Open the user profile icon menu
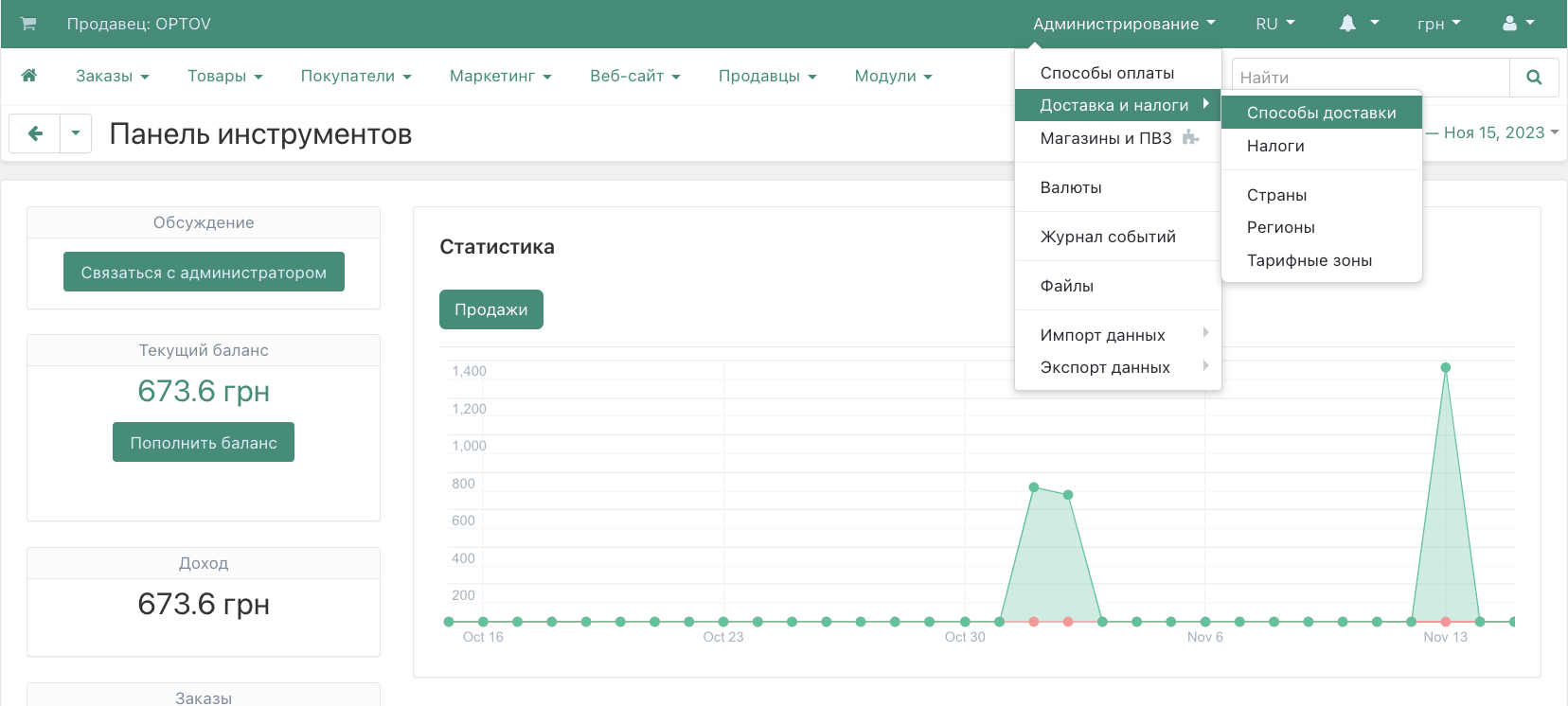This screenshot has height=706, width=1568. [1518, 24]
